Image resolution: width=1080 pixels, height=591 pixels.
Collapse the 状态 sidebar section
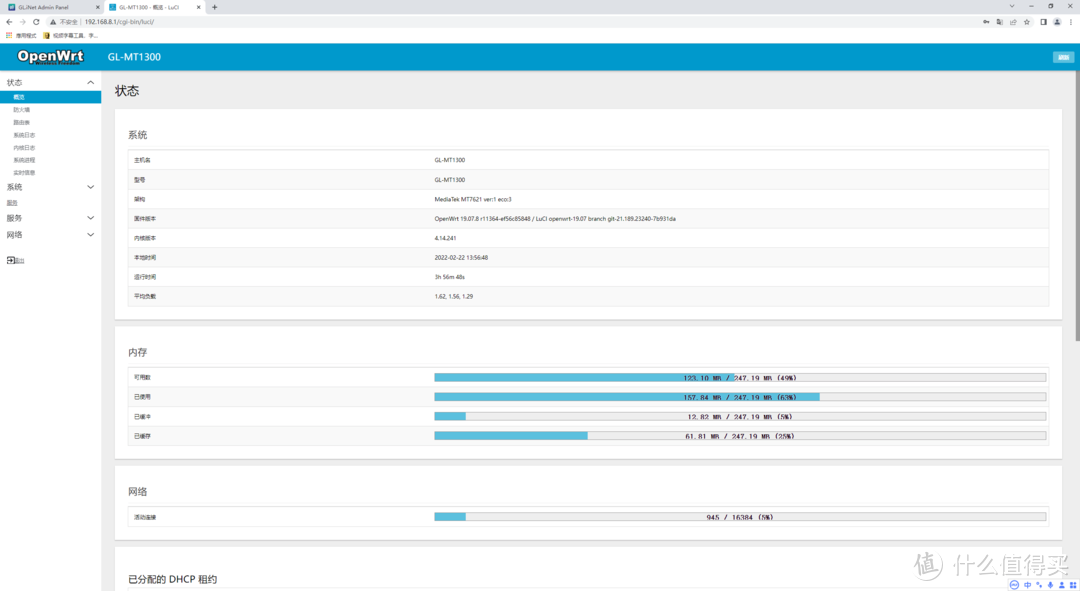pyautogui.click(x=90, y=83)
